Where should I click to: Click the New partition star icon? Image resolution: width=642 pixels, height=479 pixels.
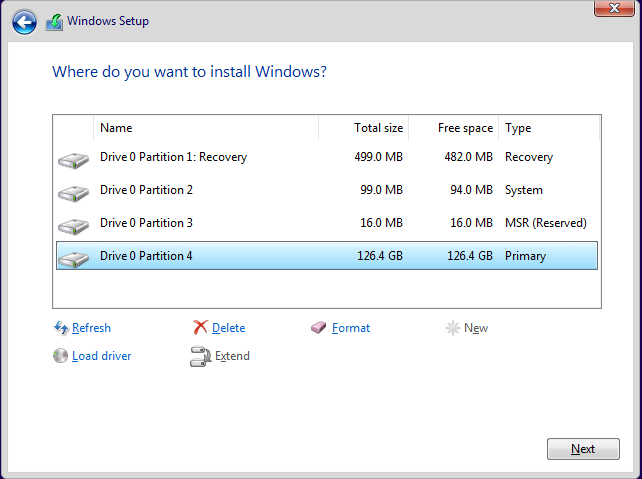point(452,328)
